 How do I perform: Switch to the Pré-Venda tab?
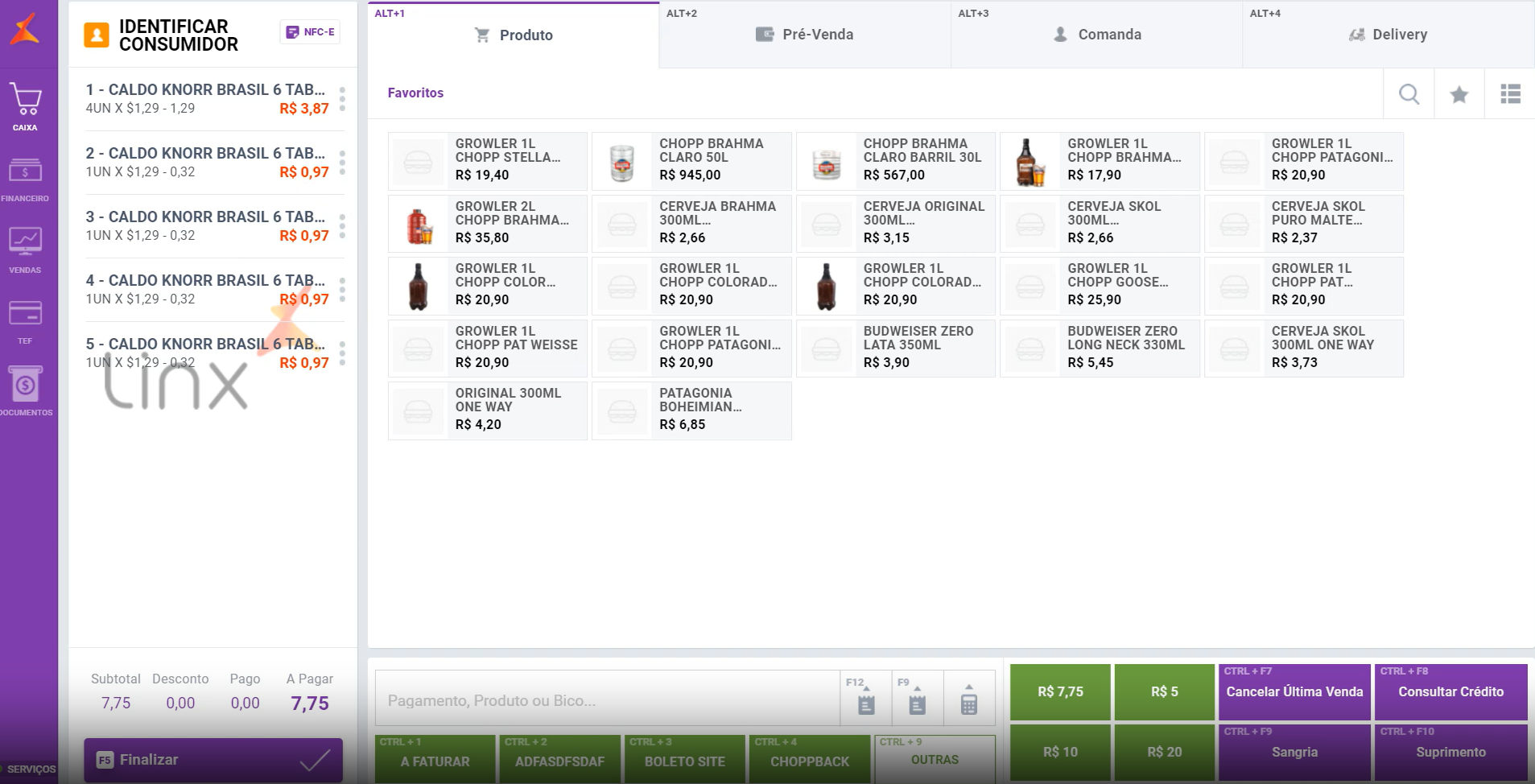pyautogui.click(x=805, y=35)
